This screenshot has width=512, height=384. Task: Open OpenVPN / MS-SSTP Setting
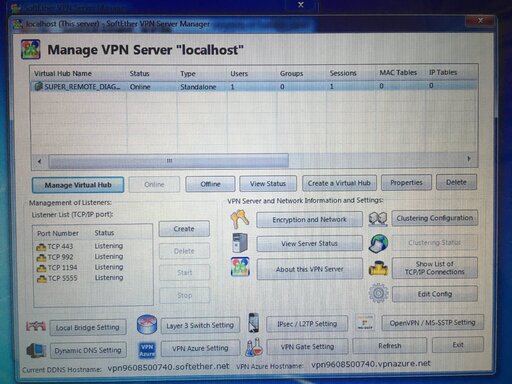[x=432, y=323]
